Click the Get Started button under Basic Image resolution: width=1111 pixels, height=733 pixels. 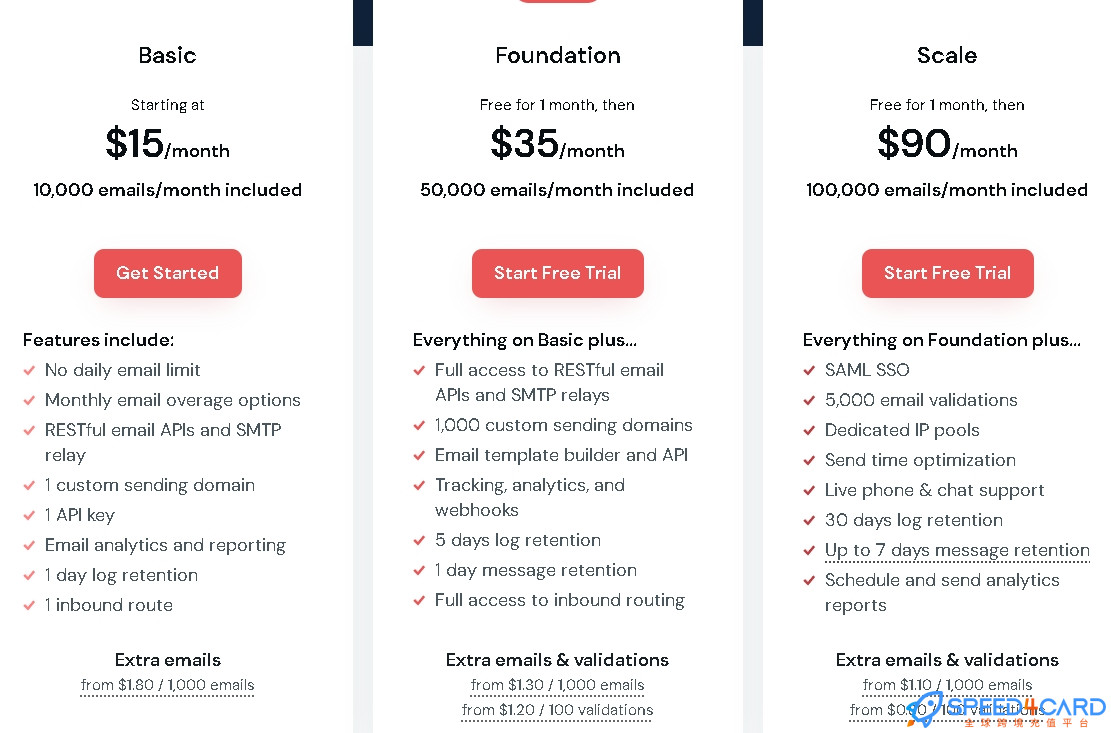168,273
